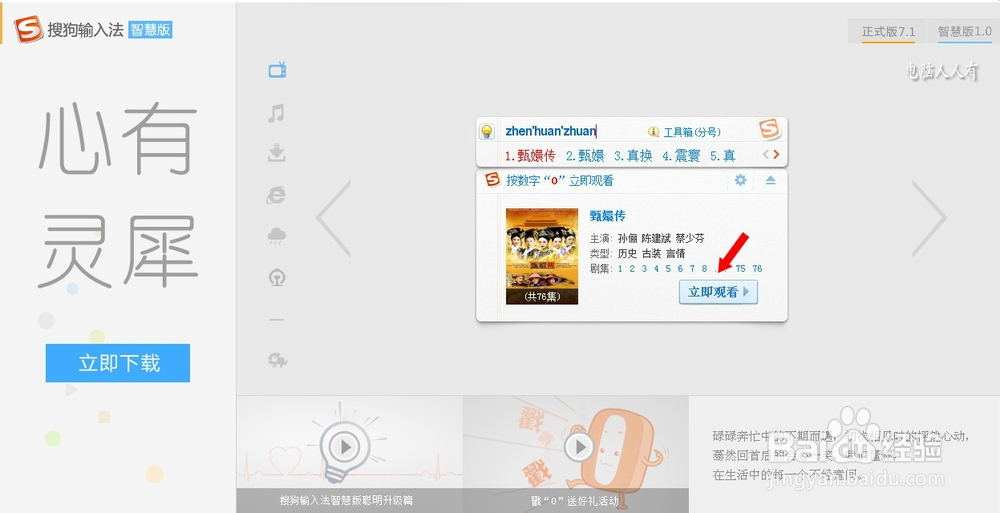
Task: Choose candidate 3.真换
Action: point(633,156)
